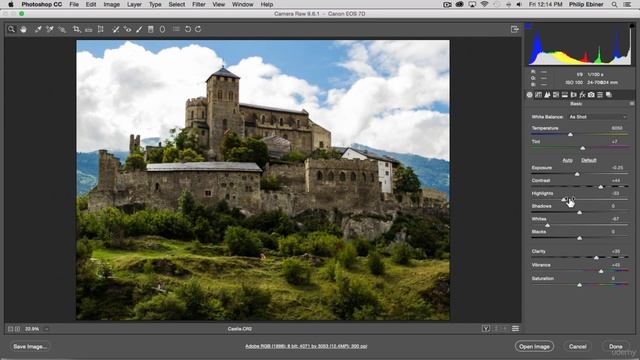The image size is (640, 360).
Task: Rotate image 90° clockwise
Action: [x=198, y=29]
